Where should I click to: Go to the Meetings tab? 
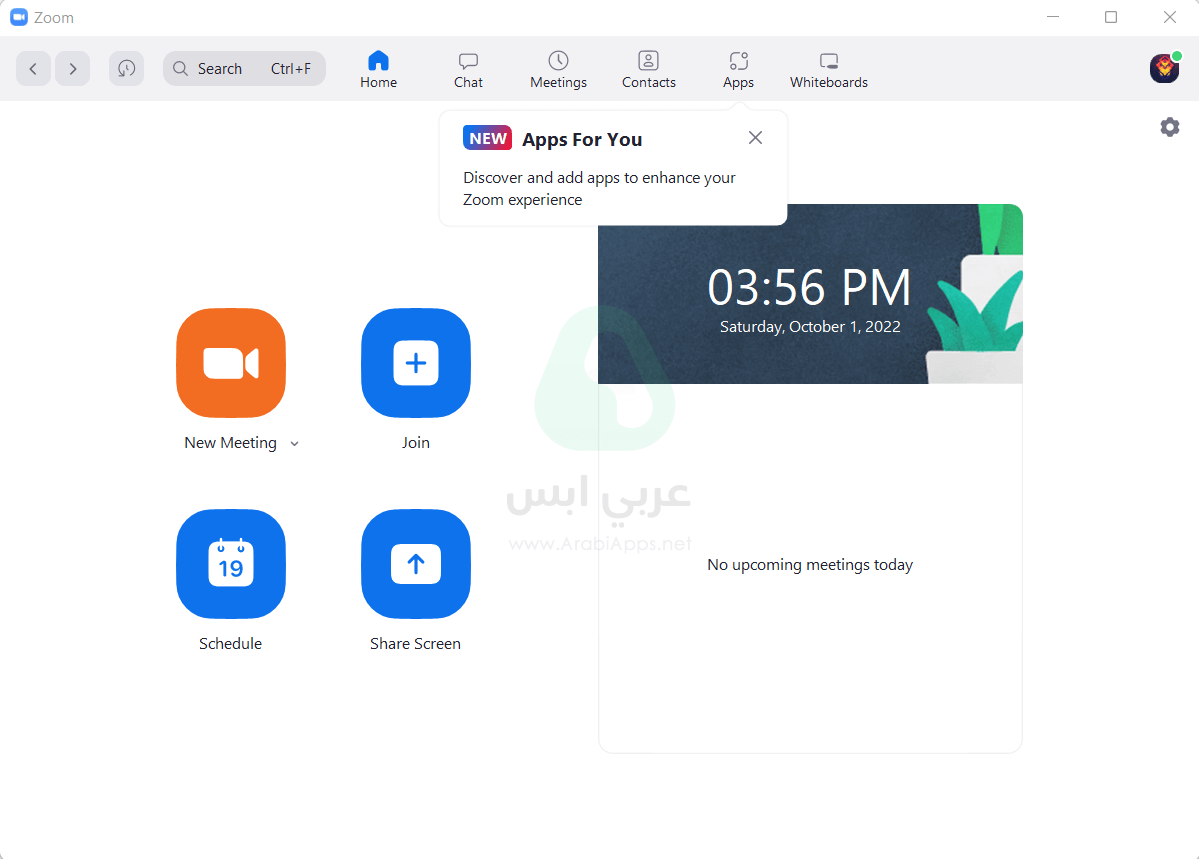(x=558, y=69)
